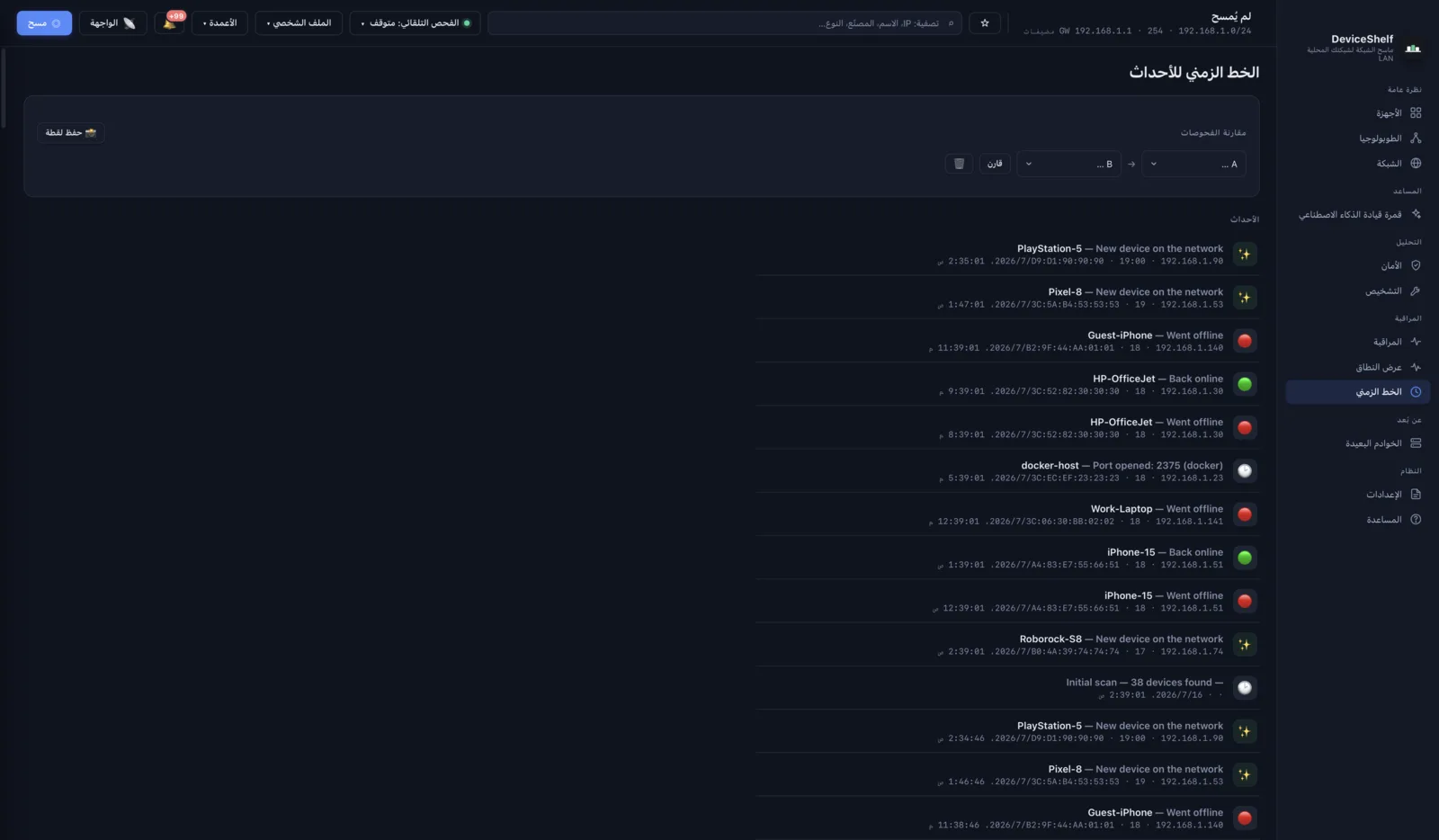Open the الفحص التلقائي auto-scan dropdown

coord(415,22)
